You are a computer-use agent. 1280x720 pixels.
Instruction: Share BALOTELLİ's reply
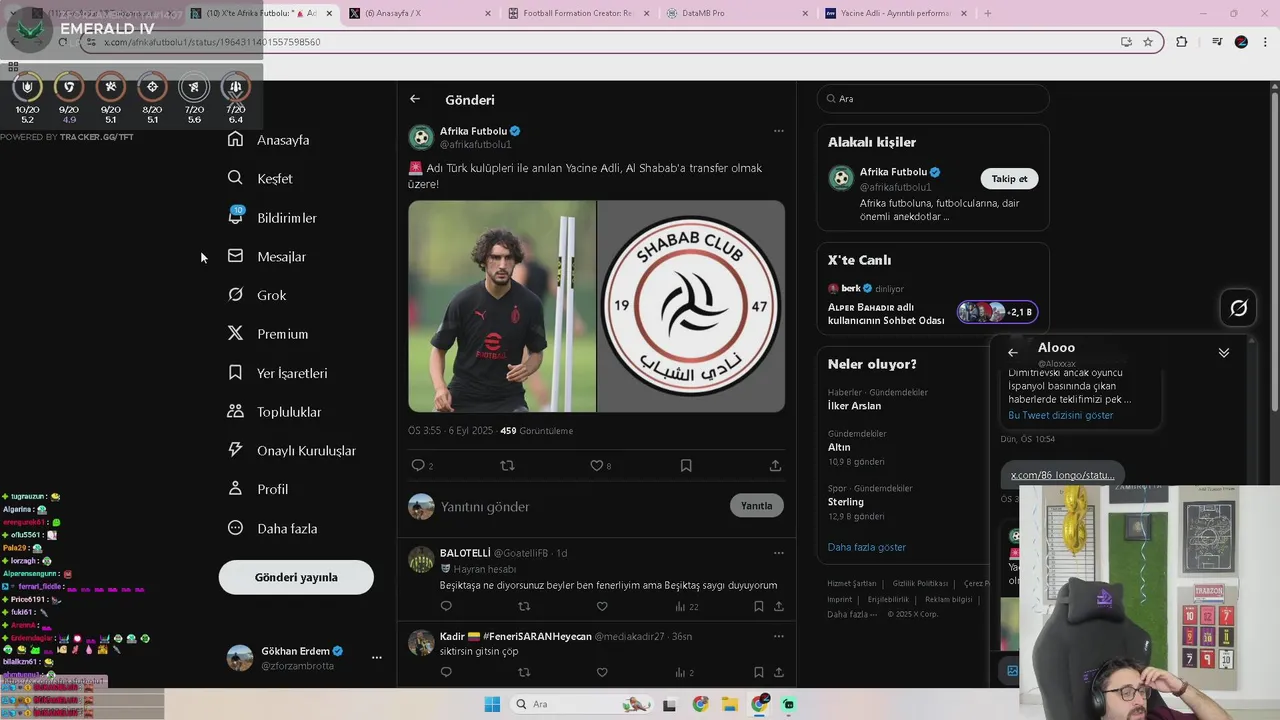tap(779, 606)
